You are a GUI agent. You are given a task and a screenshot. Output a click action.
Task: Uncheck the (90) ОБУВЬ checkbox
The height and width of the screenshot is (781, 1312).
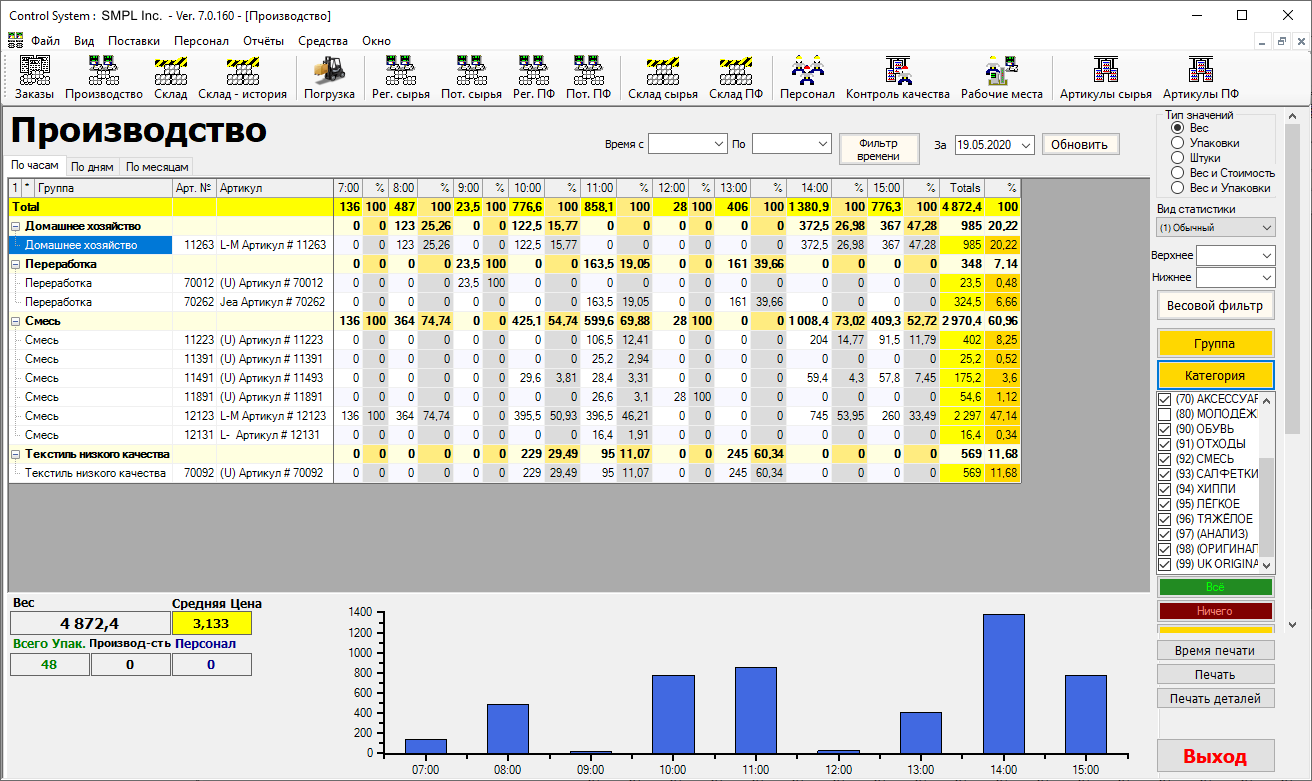1164,429
